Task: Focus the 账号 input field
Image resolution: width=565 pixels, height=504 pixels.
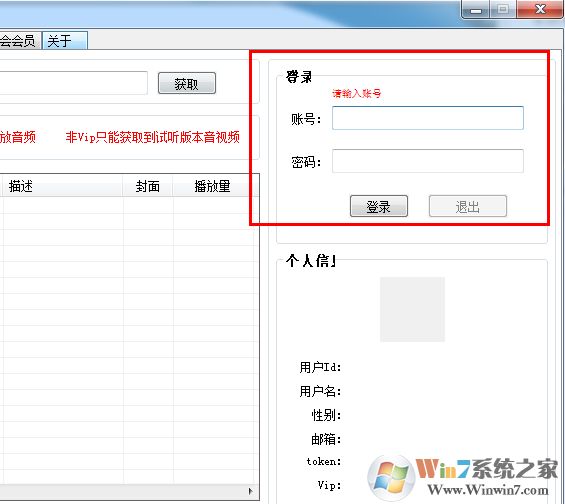Action: [x=428, y=118]
